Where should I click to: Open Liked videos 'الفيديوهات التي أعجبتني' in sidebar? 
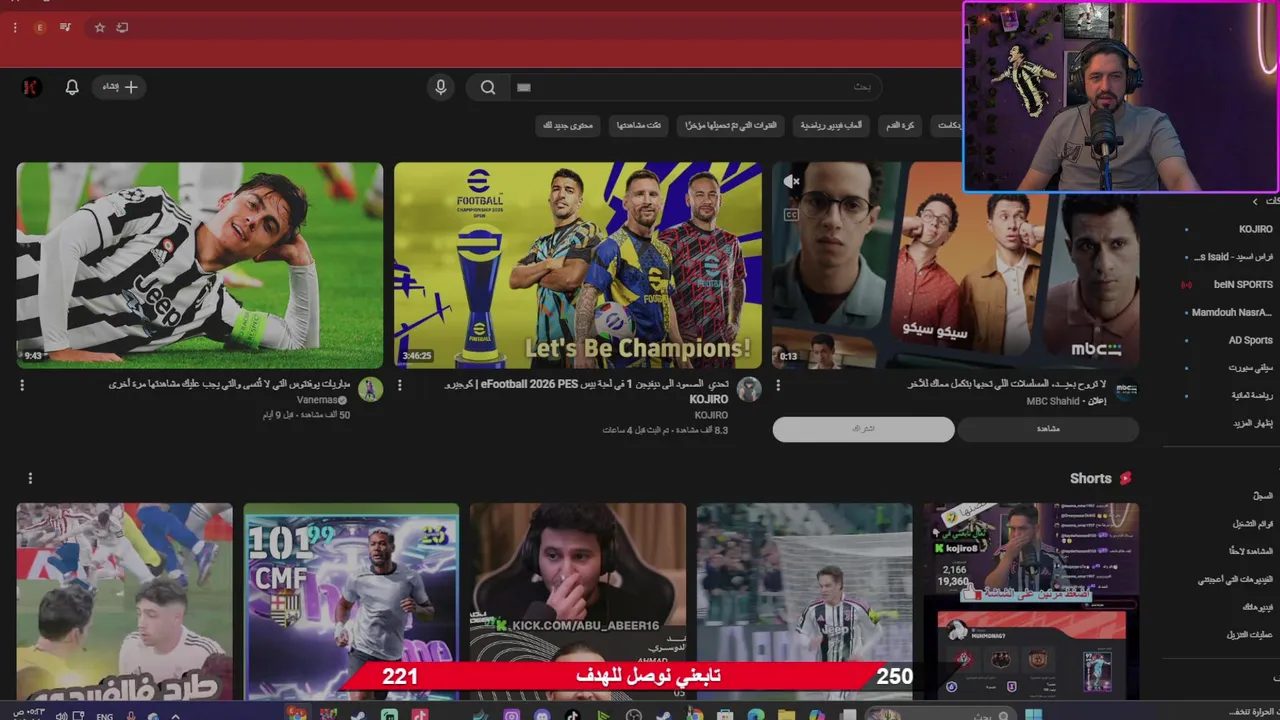1235,579
